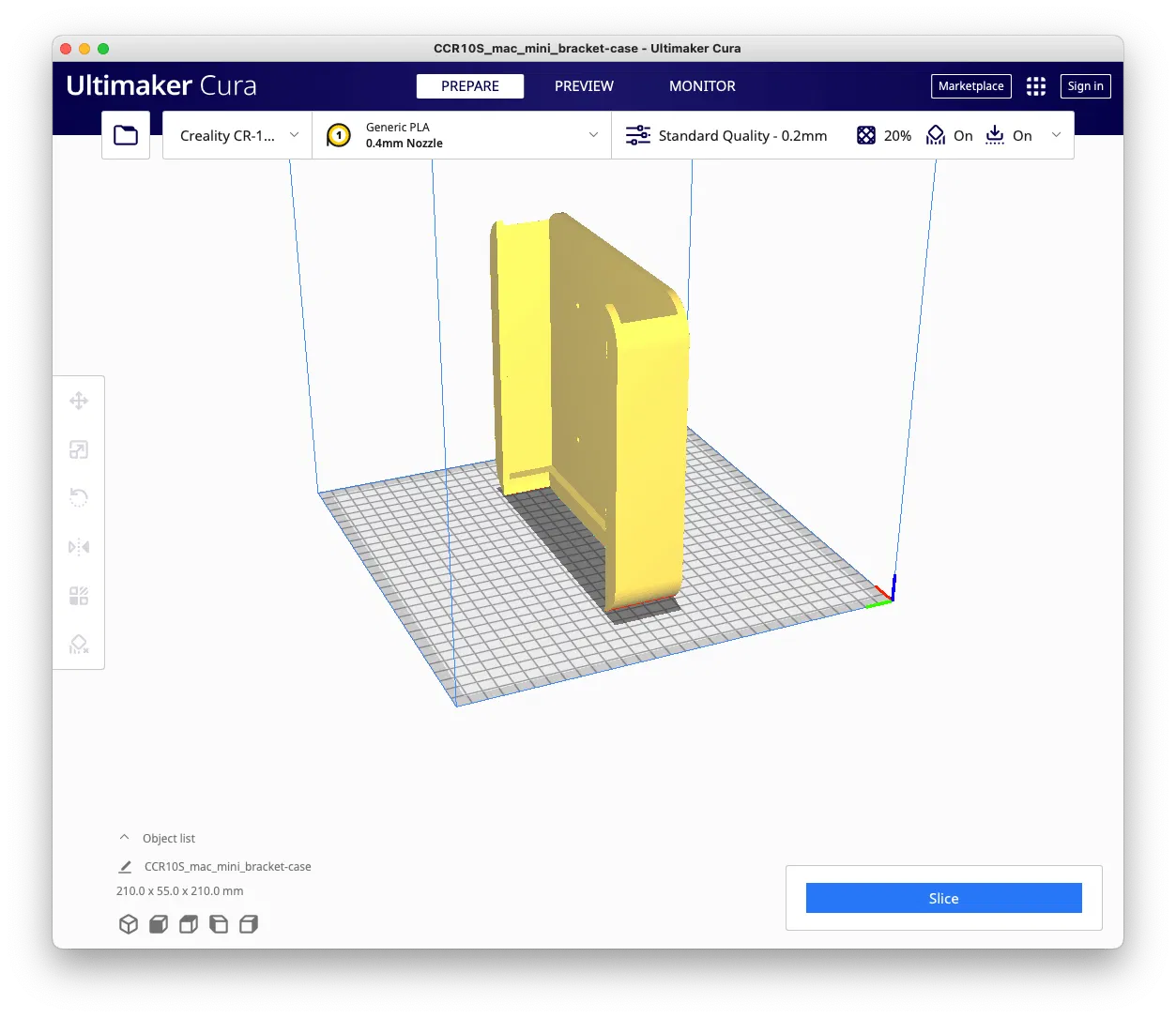Switch to top view camera icon
The height and width of the screenshot is (1018, 1176).
pyautogui.click(x=189, y=924)
